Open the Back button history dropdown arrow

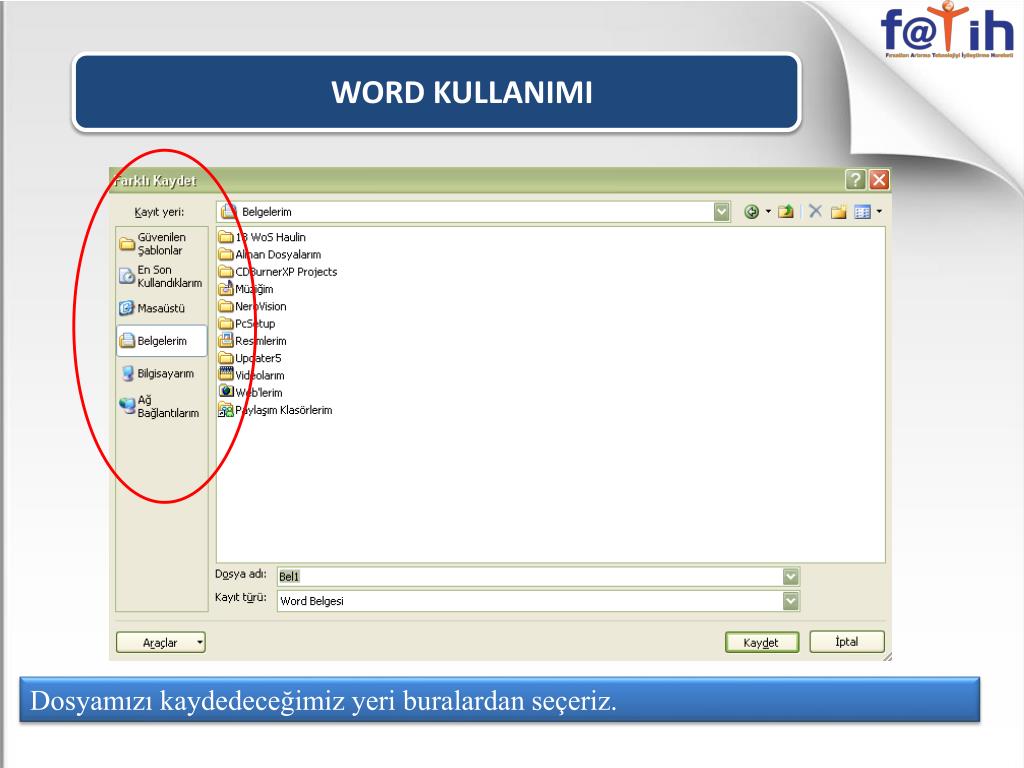click(x=768, y=212)
